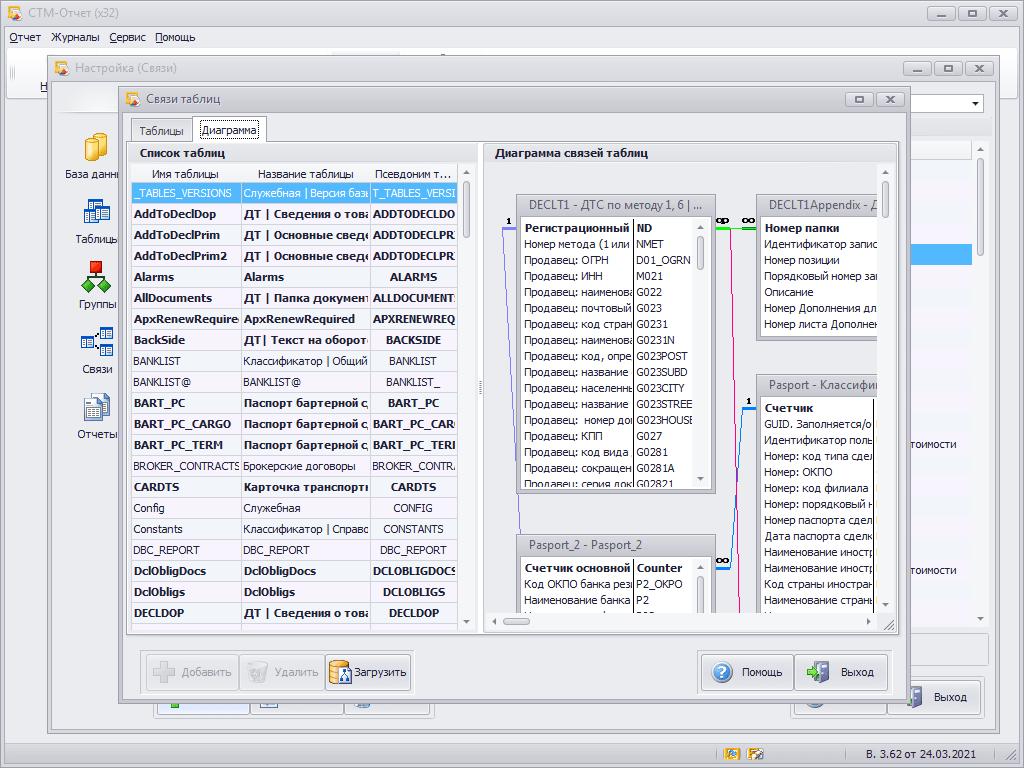1024x768 pixels.
Task: Open the Журналы menu
Action: point(75,37)
